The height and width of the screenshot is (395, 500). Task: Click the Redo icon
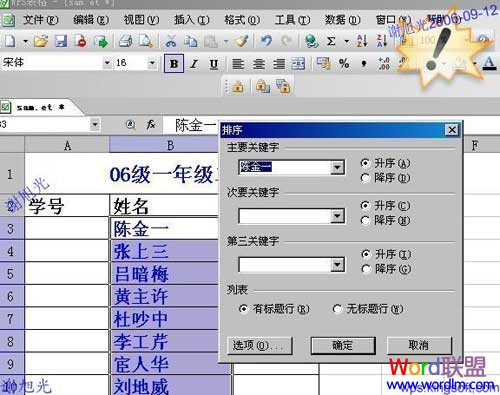coord(286,41)
